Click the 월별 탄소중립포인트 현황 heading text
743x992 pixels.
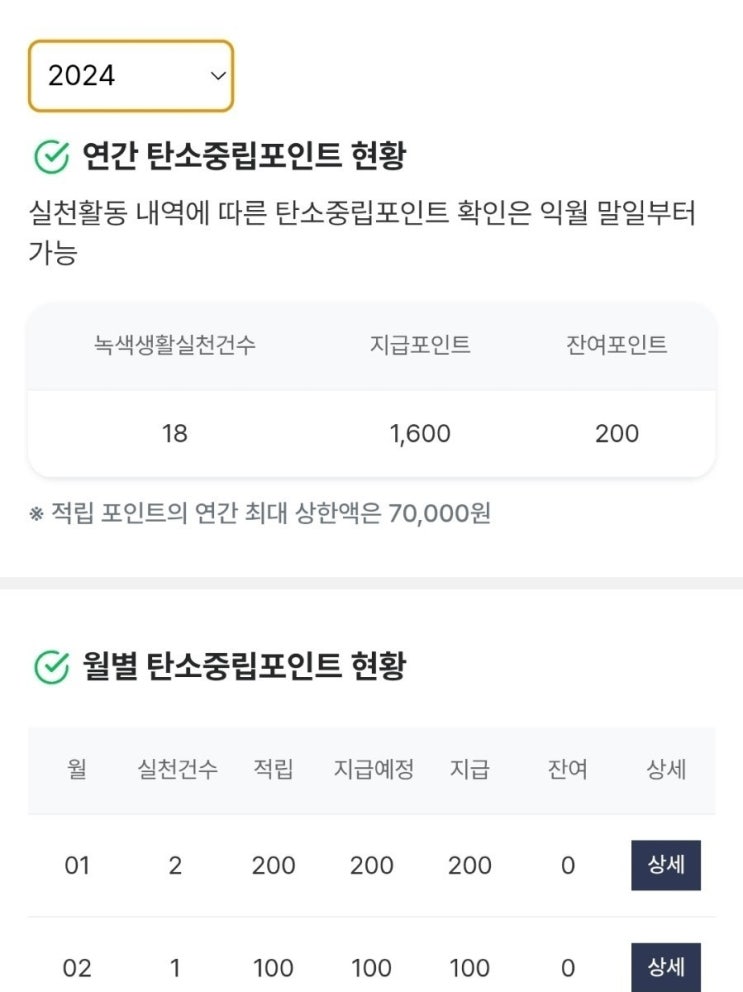pyautogui.click(x=244, y=665)
